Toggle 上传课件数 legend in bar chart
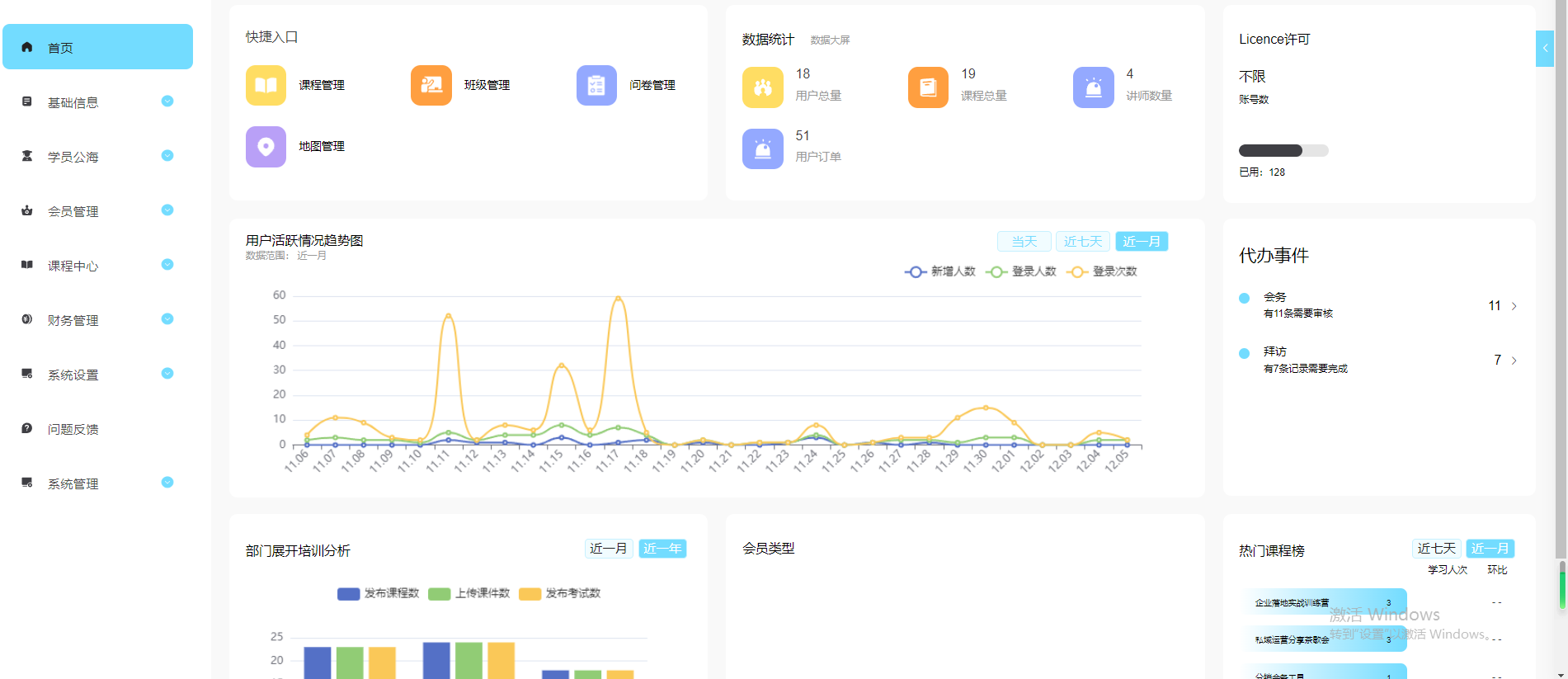 pos(469,593)
